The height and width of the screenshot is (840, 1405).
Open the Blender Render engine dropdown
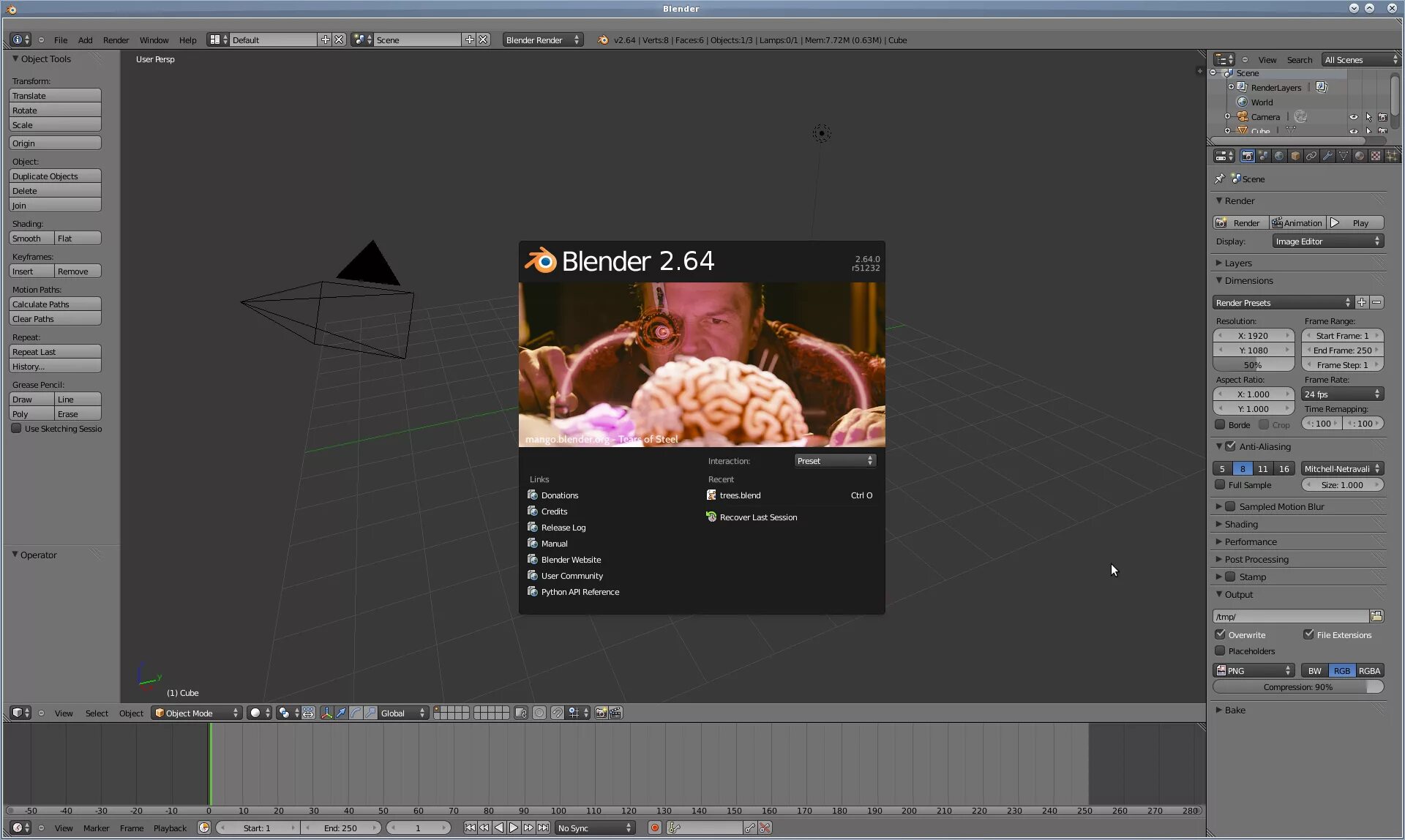(x=542, y=40)
